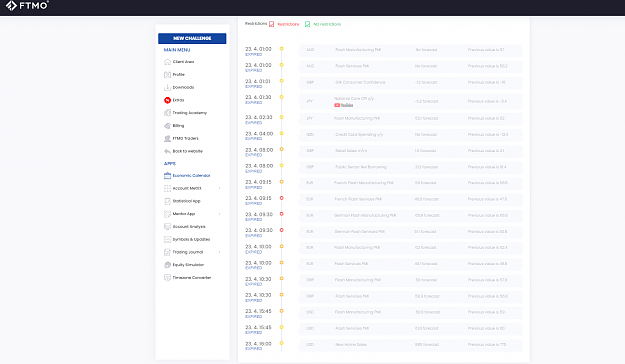The width and height of the screenshot is (625, 364).
Task: Click the Billing icon in the sidebar
Action: [x=167, y=126]
